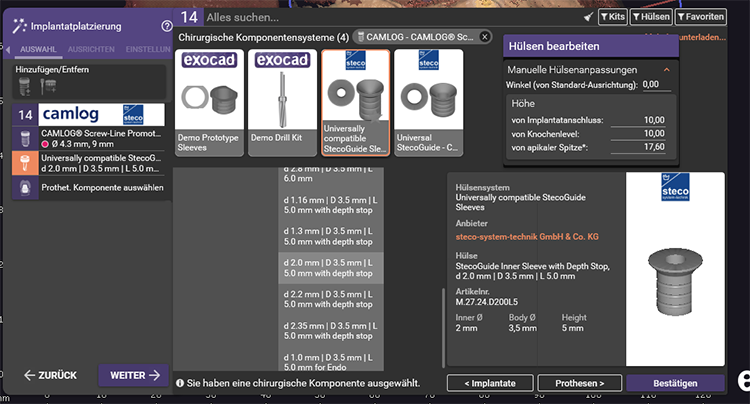Select the orange StecoGuide sleeve icon
Screen dimensions: 750x404
[25, 164]
